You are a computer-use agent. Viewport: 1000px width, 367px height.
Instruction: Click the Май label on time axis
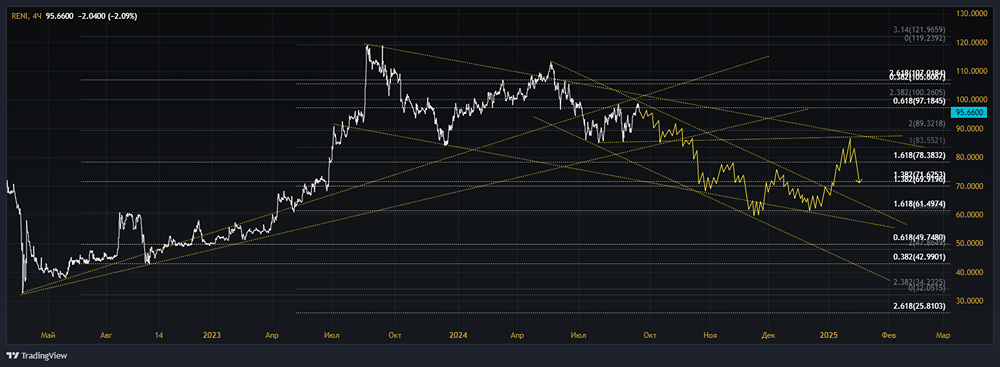tap(47, 335)
